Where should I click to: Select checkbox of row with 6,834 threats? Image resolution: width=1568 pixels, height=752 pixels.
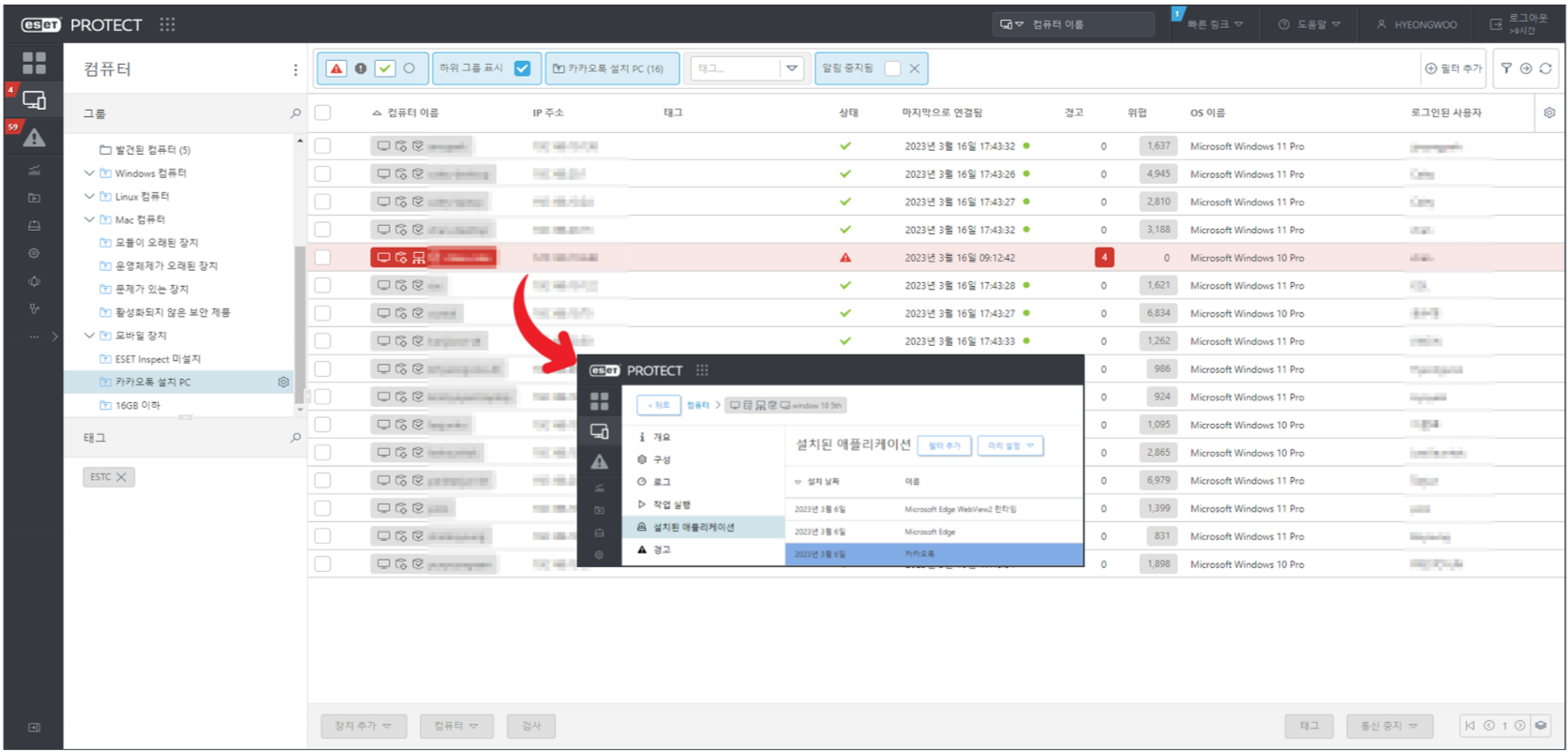[x=322, y=313]
